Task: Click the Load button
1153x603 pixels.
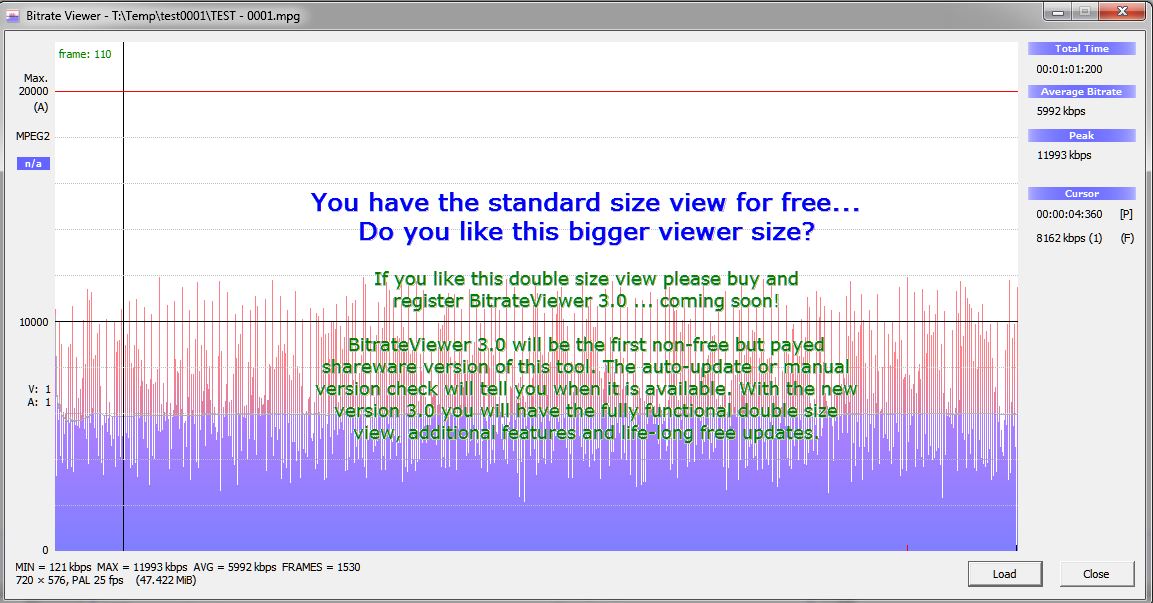Action: pyautogui.click(x=1004, y=574)
